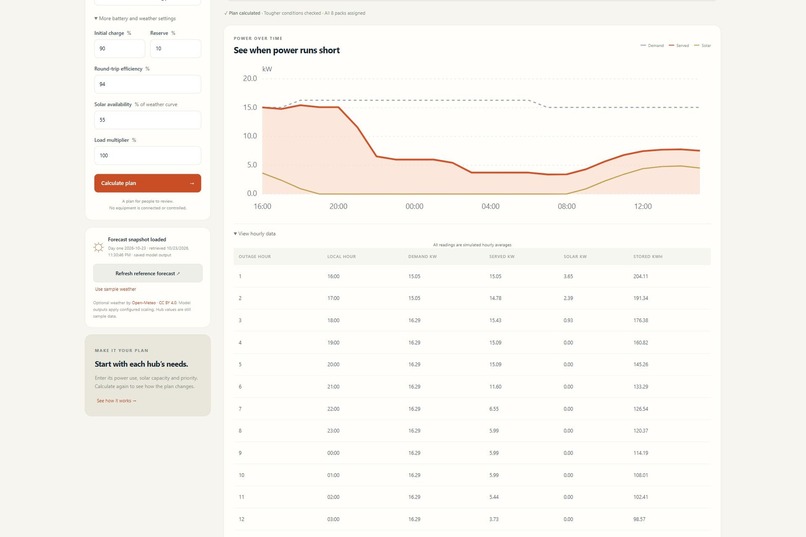Click stored value 204.11 in the table

coord(640,276)
